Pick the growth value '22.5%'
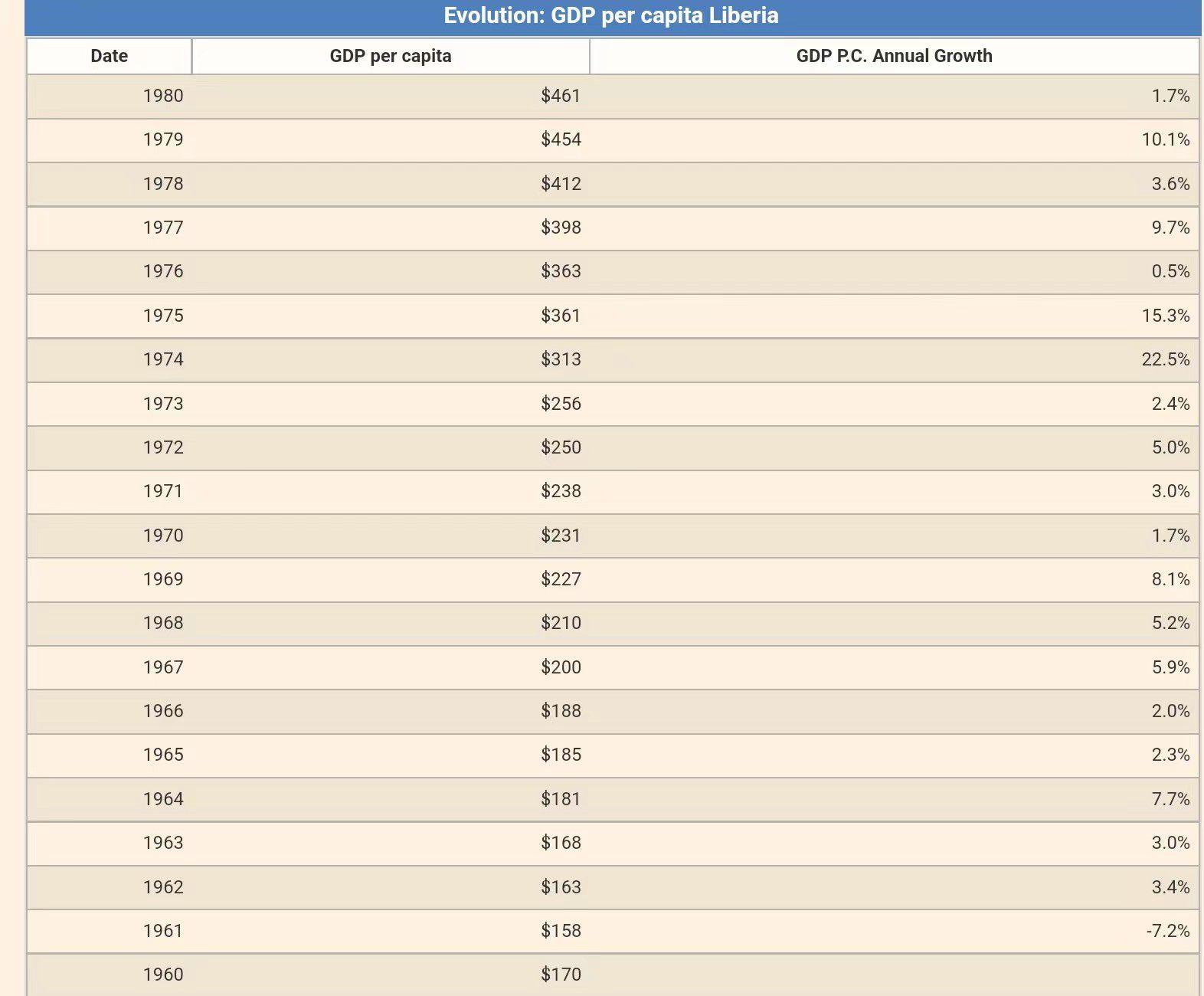 point(1166,359)
